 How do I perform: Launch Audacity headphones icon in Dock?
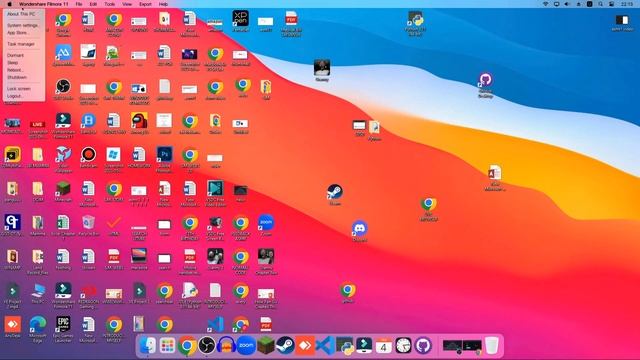click(x=226, y=346)
